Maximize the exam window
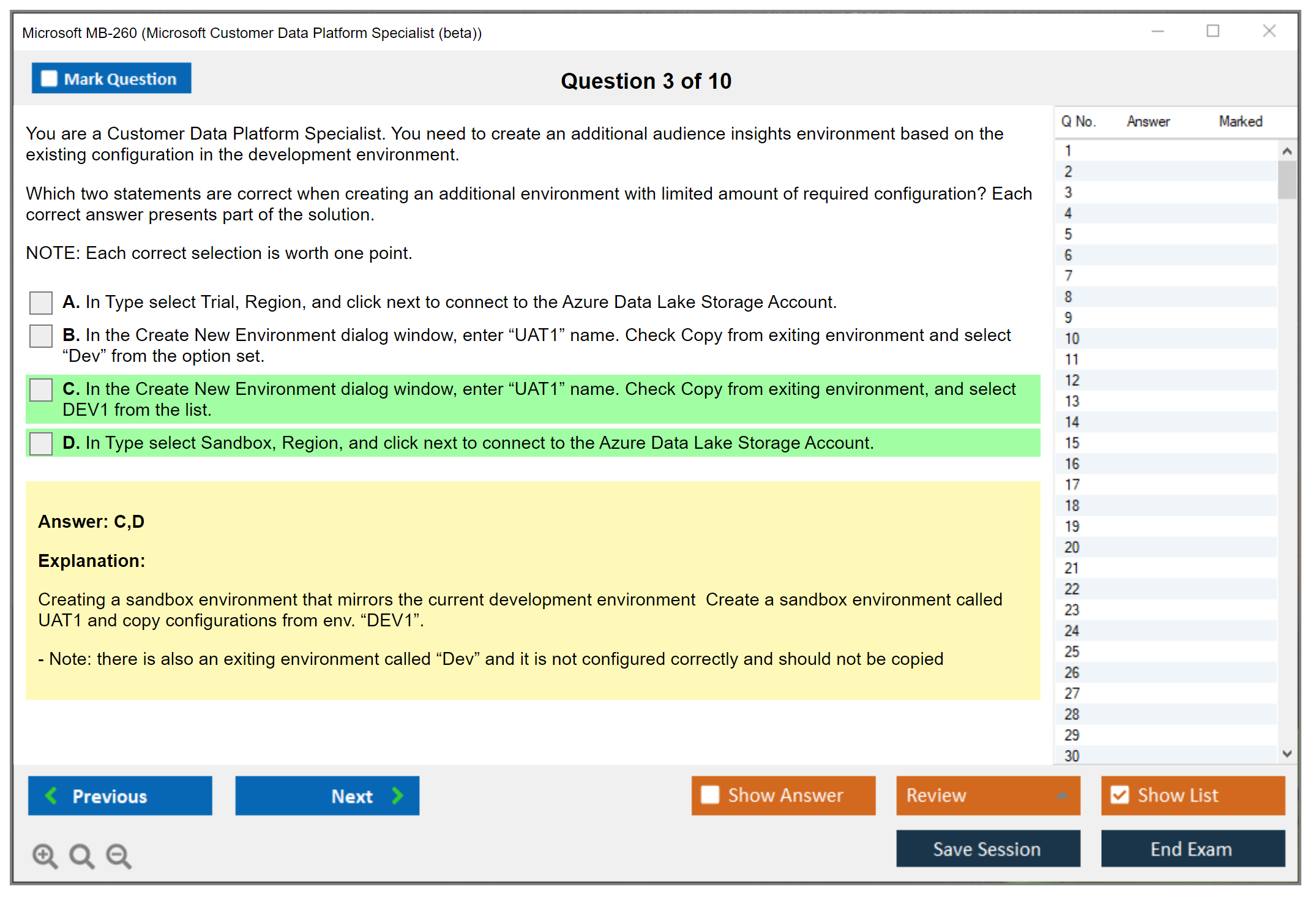The image size is (1316, 900). [x=1213, y=31]
